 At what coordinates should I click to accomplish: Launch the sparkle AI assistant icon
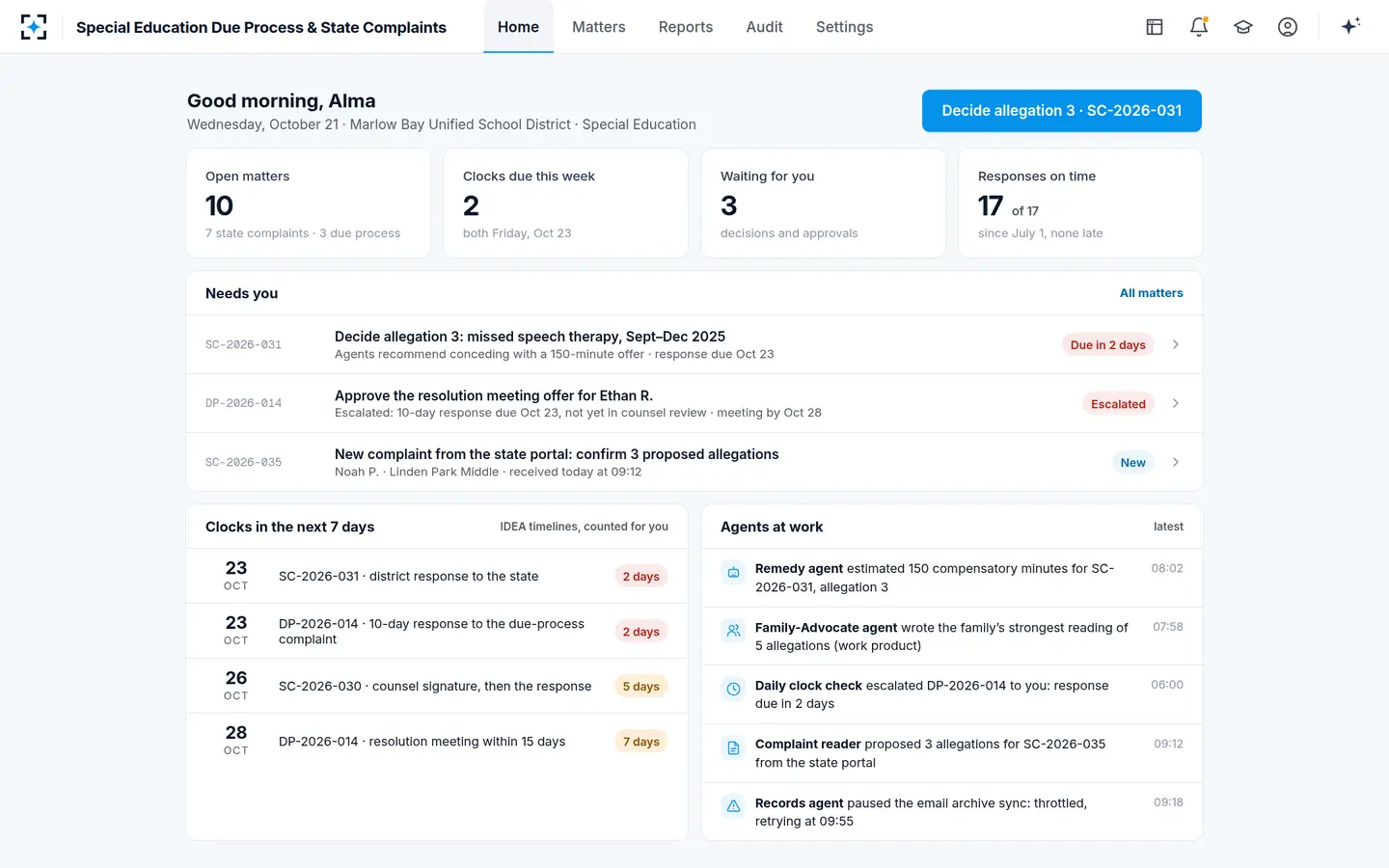point(1350,27)
